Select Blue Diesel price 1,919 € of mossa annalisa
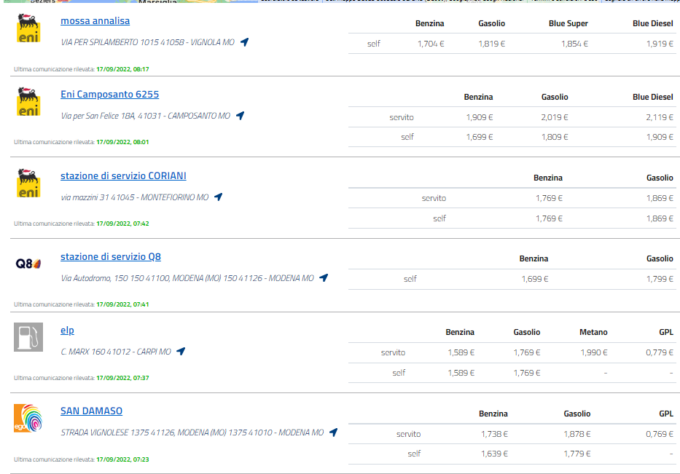 (x=660, y=43)
